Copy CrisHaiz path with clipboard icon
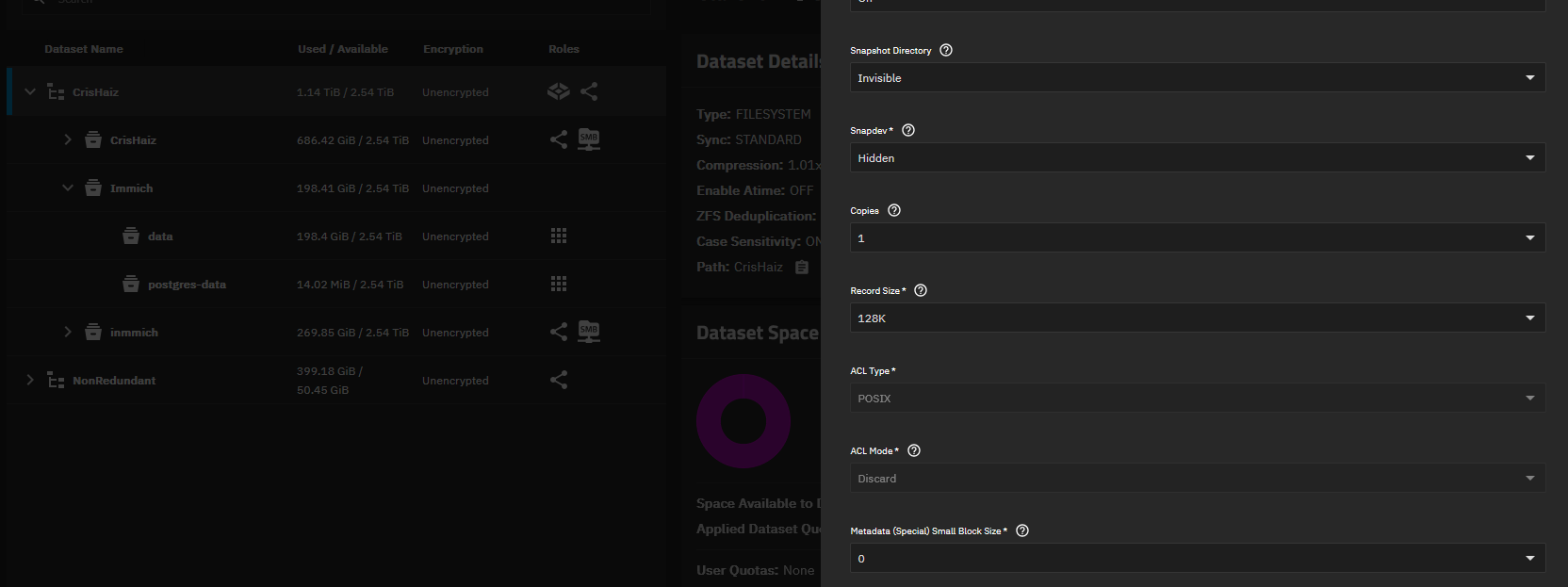The width and height of the screenshot is (1568, 587). tap(802, 267)
